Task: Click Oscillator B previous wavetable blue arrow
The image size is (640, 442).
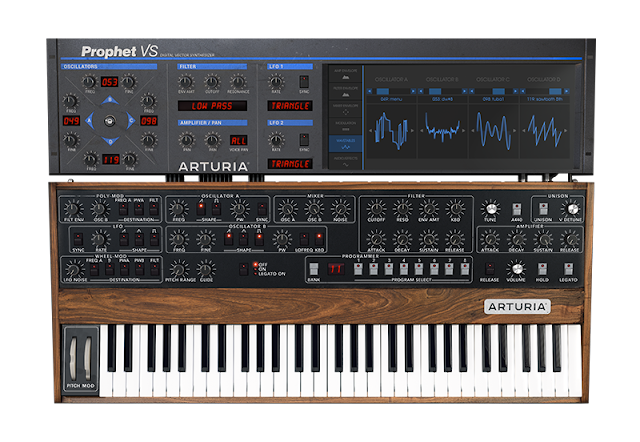Action: pos(421,91)
